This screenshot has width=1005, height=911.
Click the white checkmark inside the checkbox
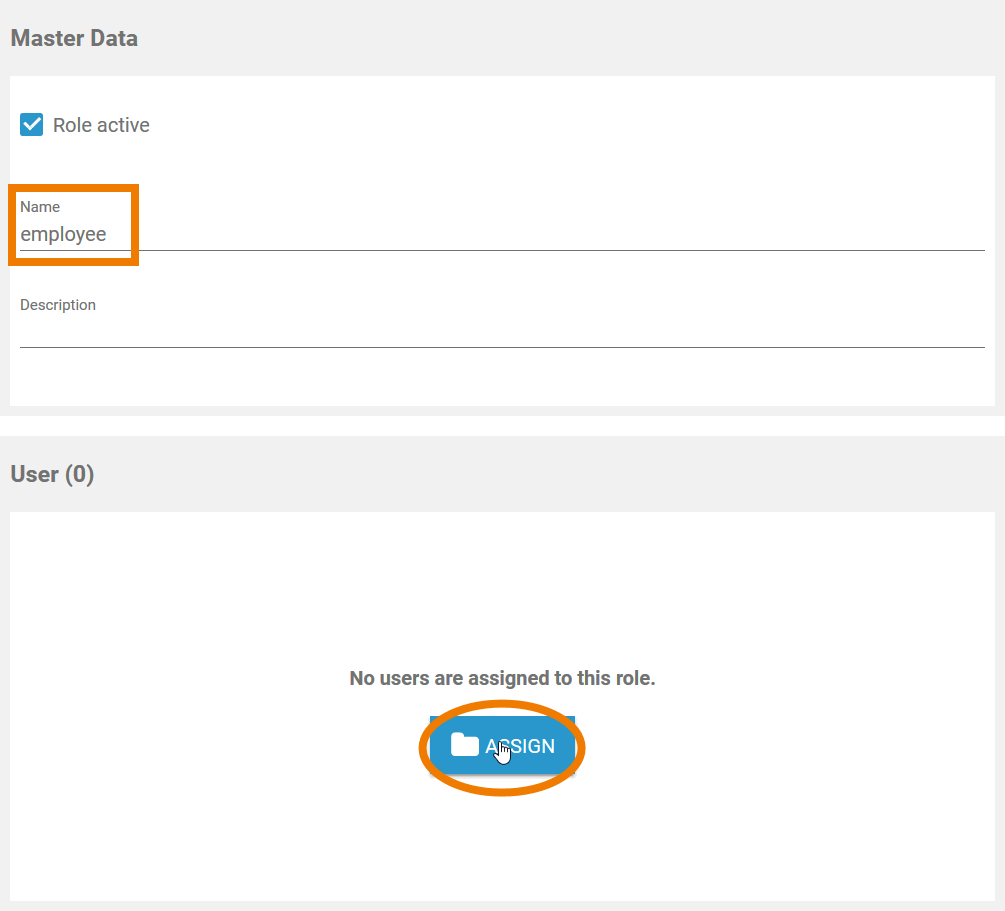coord(32,125)
